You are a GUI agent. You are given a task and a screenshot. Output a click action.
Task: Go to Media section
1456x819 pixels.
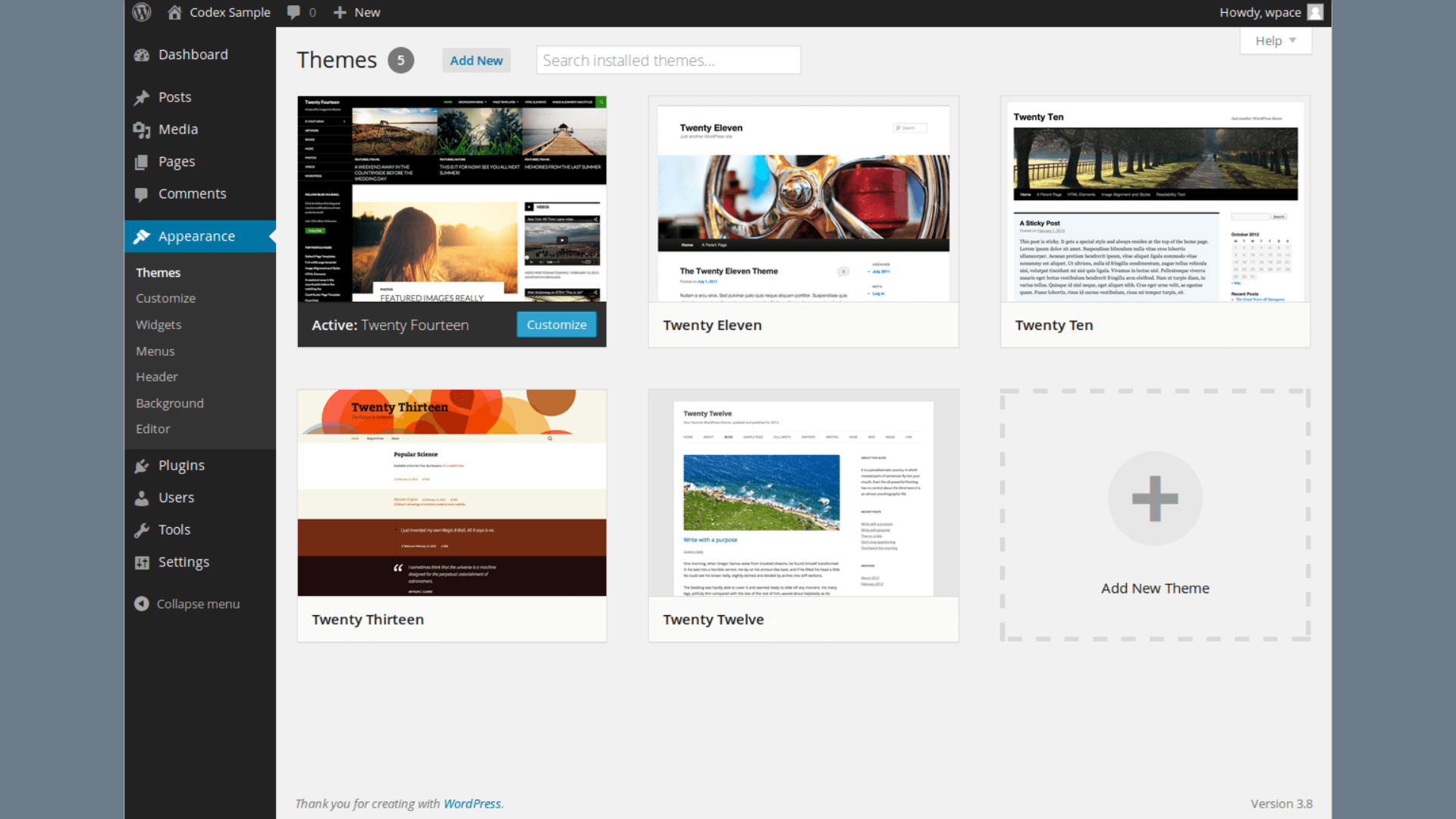tap(178, 130)
